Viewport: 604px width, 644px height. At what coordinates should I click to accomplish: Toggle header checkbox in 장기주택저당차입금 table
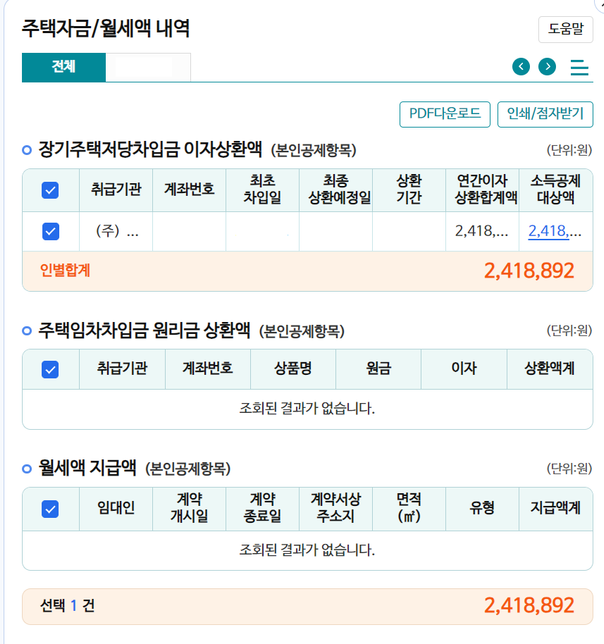coord(51,189)
